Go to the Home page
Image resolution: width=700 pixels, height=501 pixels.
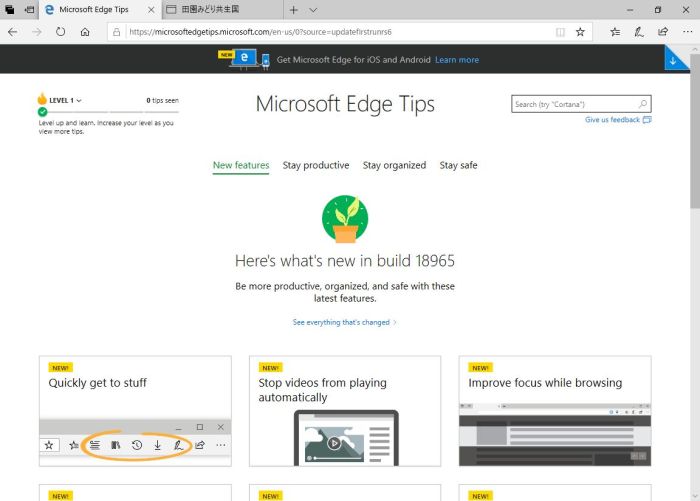click(x=86, y=32)
